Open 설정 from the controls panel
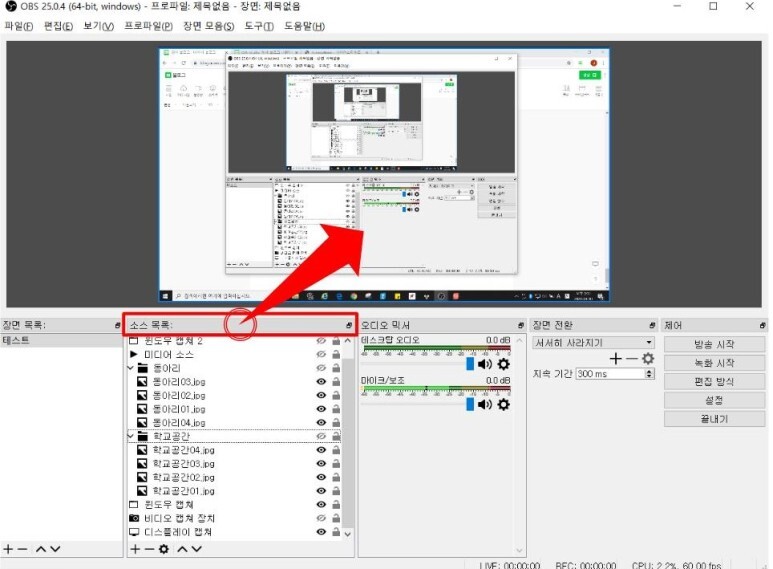Viewport: 773px width, 569px height. coord(714,400)
